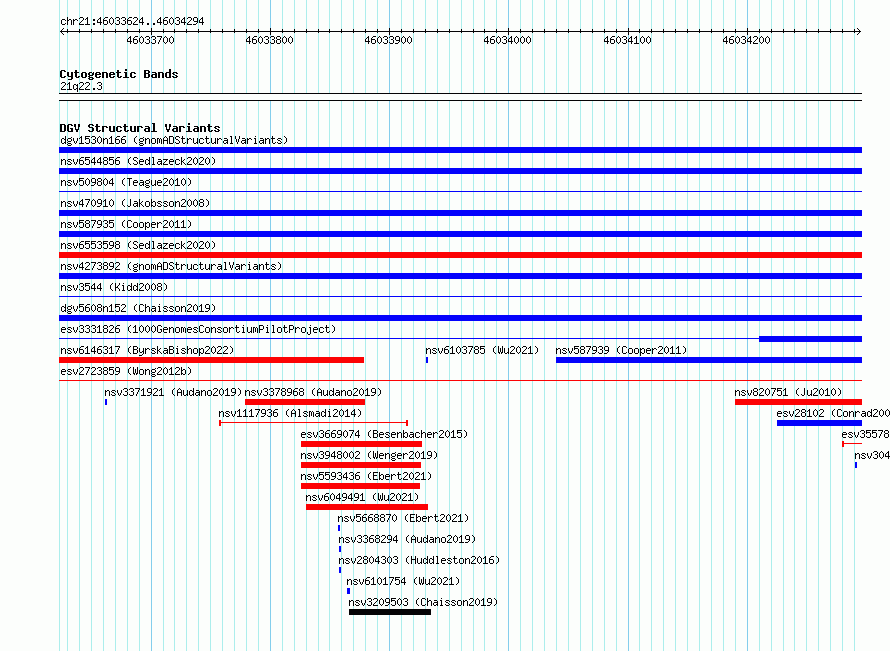The height and width of the screenshot is (651, 890).
Task: Open nsv3378968 (Audano2019) label
Action: (x=313, y=392)
